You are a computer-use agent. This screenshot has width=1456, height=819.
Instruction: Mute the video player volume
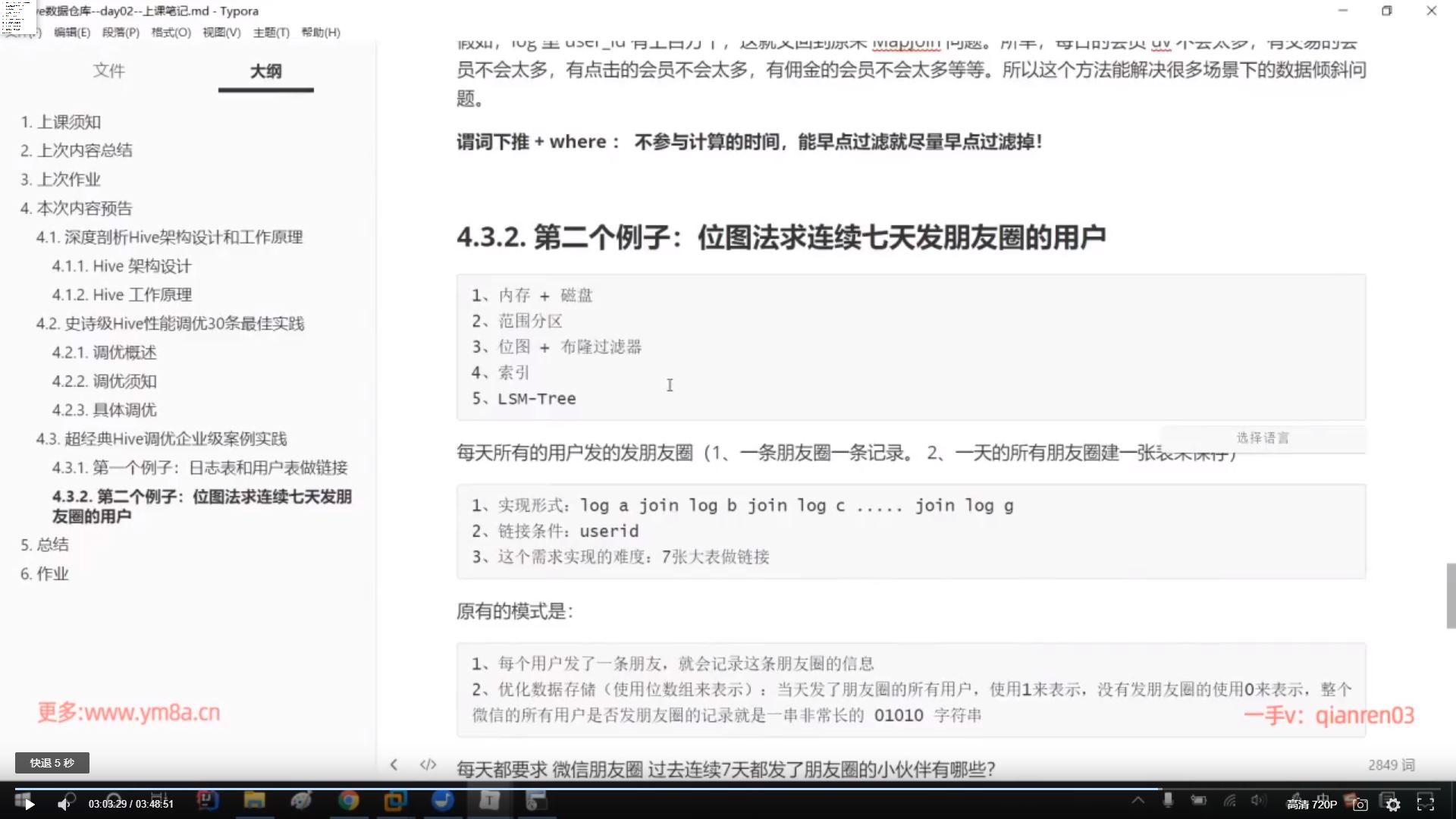(x=64, y=805)
